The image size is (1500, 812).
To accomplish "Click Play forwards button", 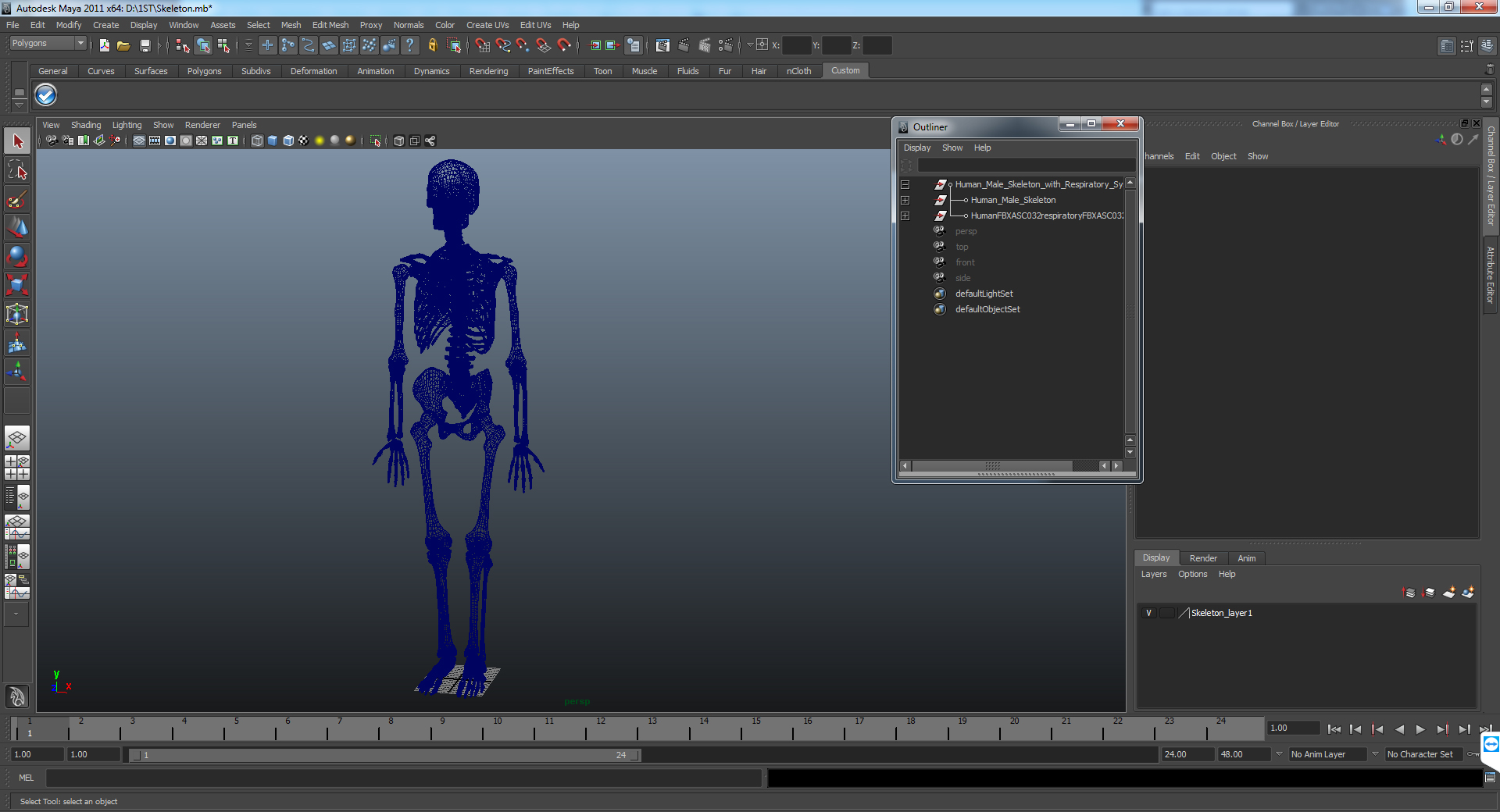I will 1420,729.
